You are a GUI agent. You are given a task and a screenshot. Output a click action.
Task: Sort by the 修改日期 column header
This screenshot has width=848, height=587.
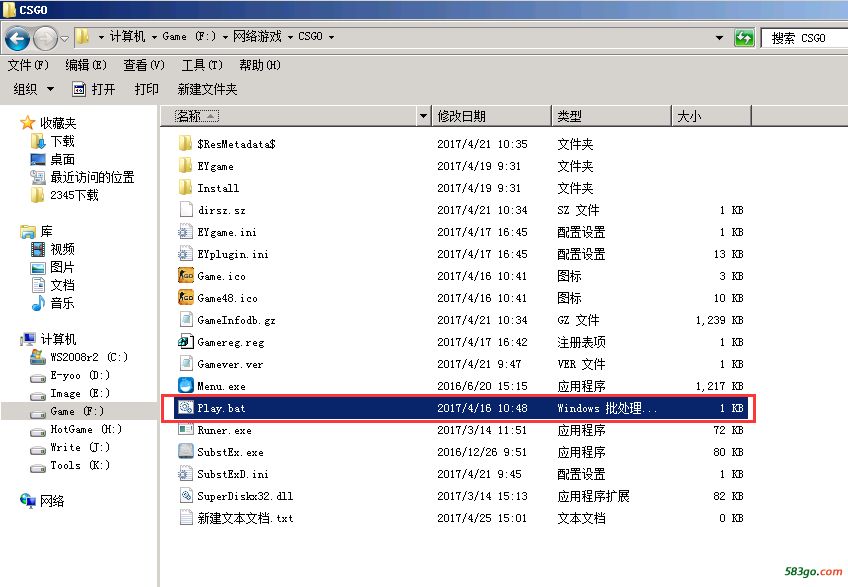pyautogui.click(x=492, y=116)
